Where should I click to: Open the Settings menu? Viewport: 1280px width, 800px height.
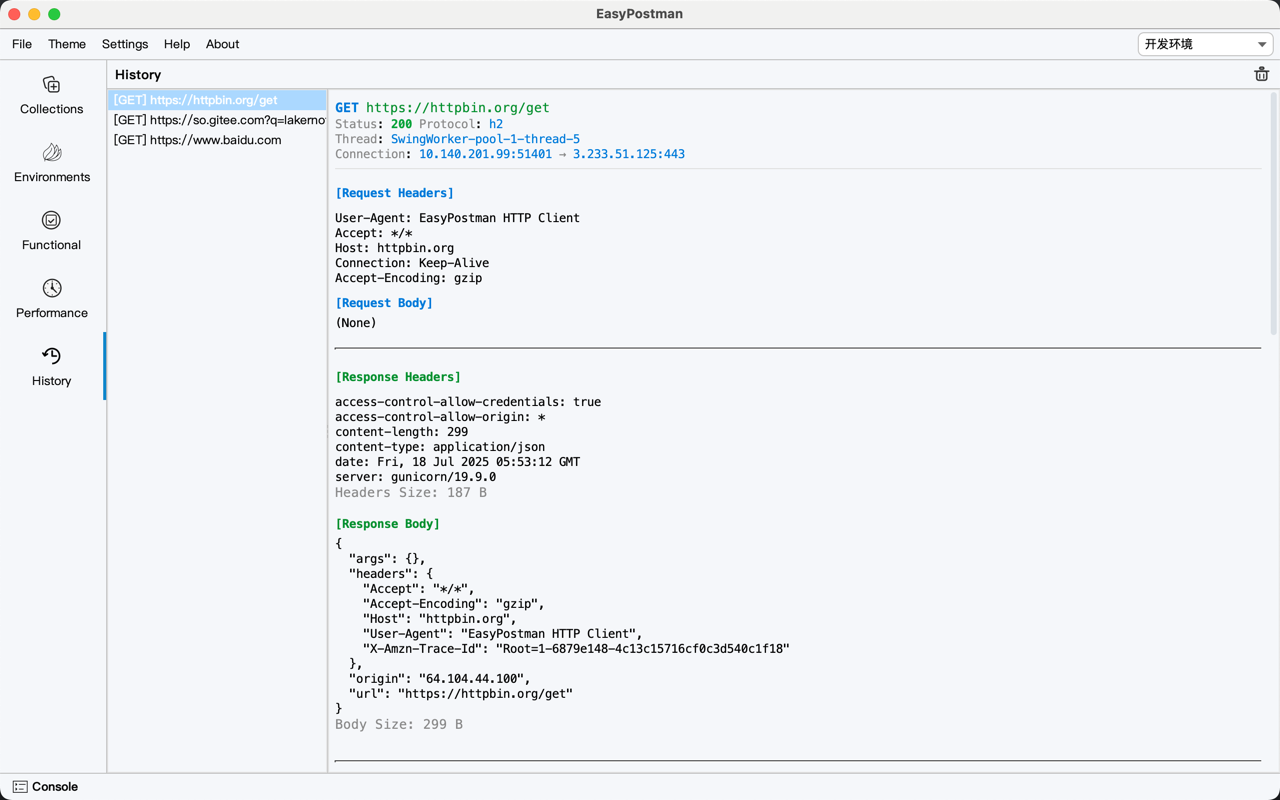(125, 44)
